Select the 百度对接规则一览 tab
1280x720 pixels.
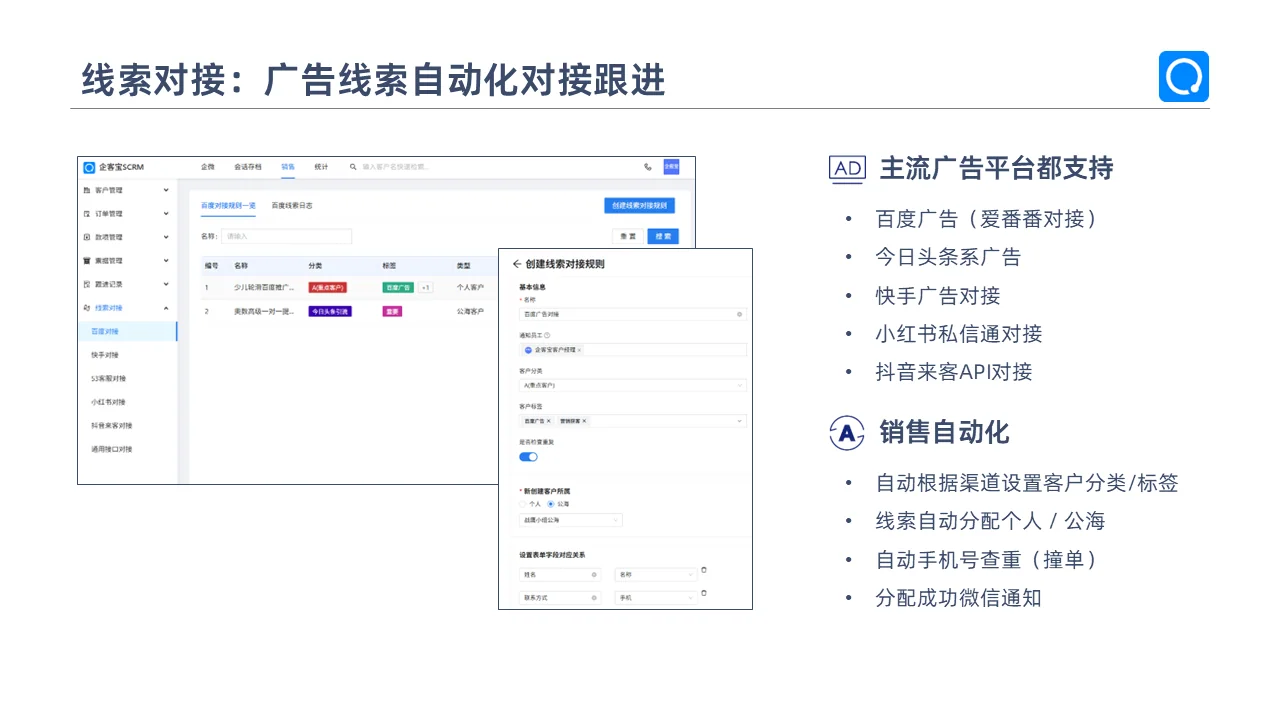point(228,205)
